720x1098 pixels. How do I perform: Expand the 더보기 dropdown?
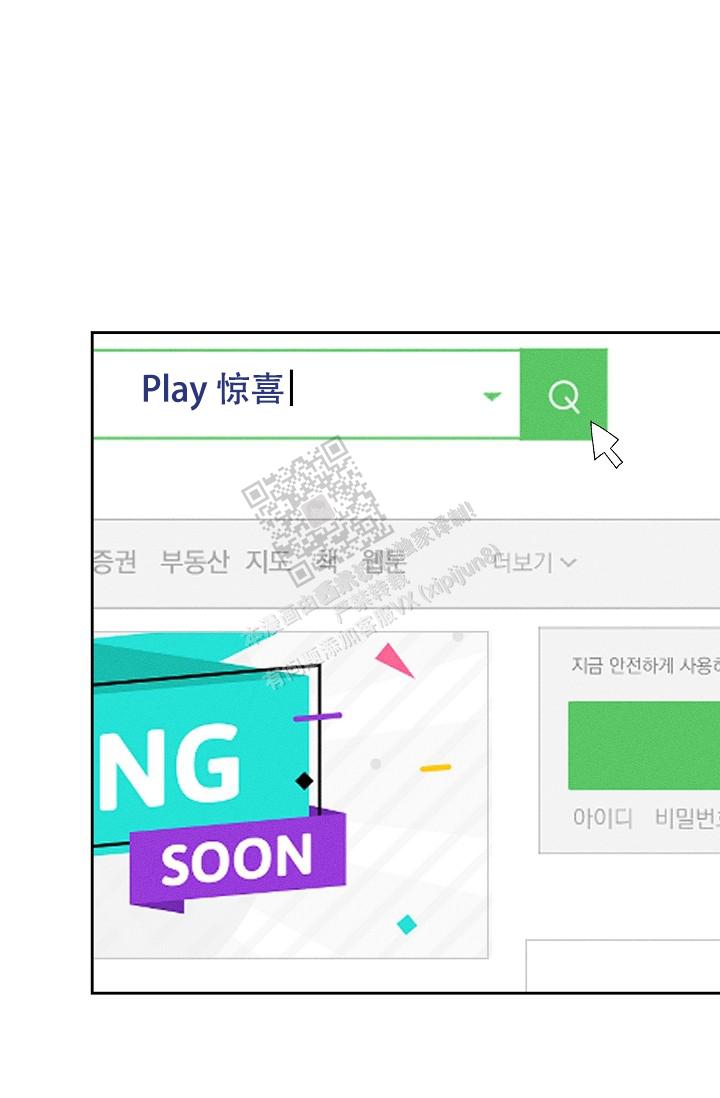534,562
